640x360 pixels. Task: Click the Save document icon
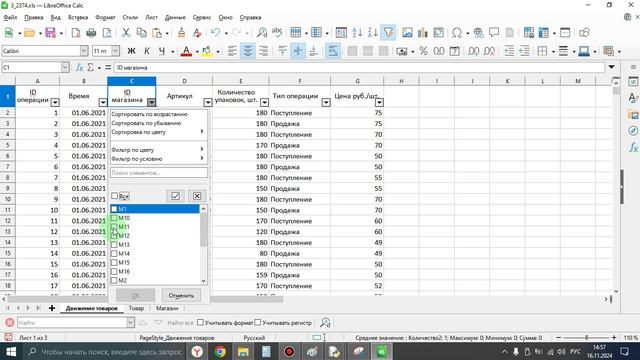(50, 33)
